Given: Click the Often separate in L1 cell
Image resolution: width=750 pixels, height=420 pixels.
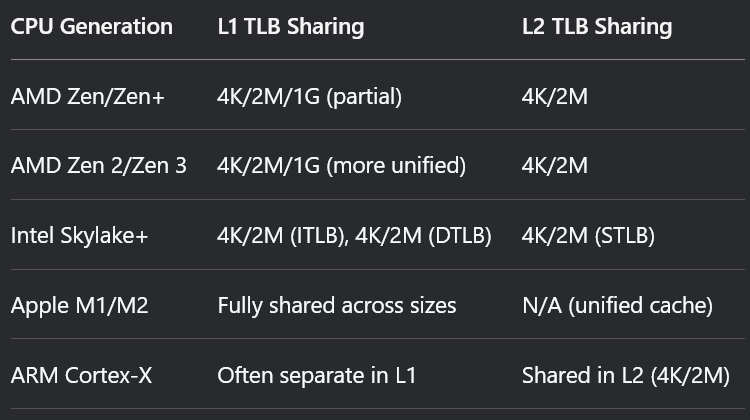Looking at the screenshot, I should [317, 376].
